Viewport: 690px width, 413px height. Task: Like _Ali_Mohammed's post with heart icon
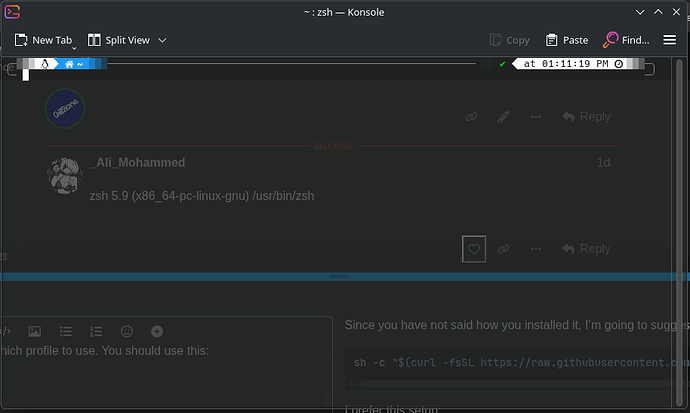[x=474, y=249]
